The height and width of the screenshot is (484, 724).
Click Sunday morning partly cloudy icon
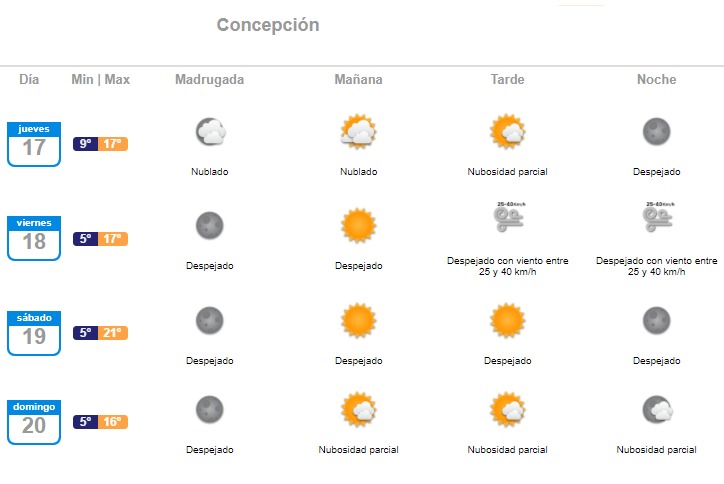pyautogui.click(x=358, y=409)
